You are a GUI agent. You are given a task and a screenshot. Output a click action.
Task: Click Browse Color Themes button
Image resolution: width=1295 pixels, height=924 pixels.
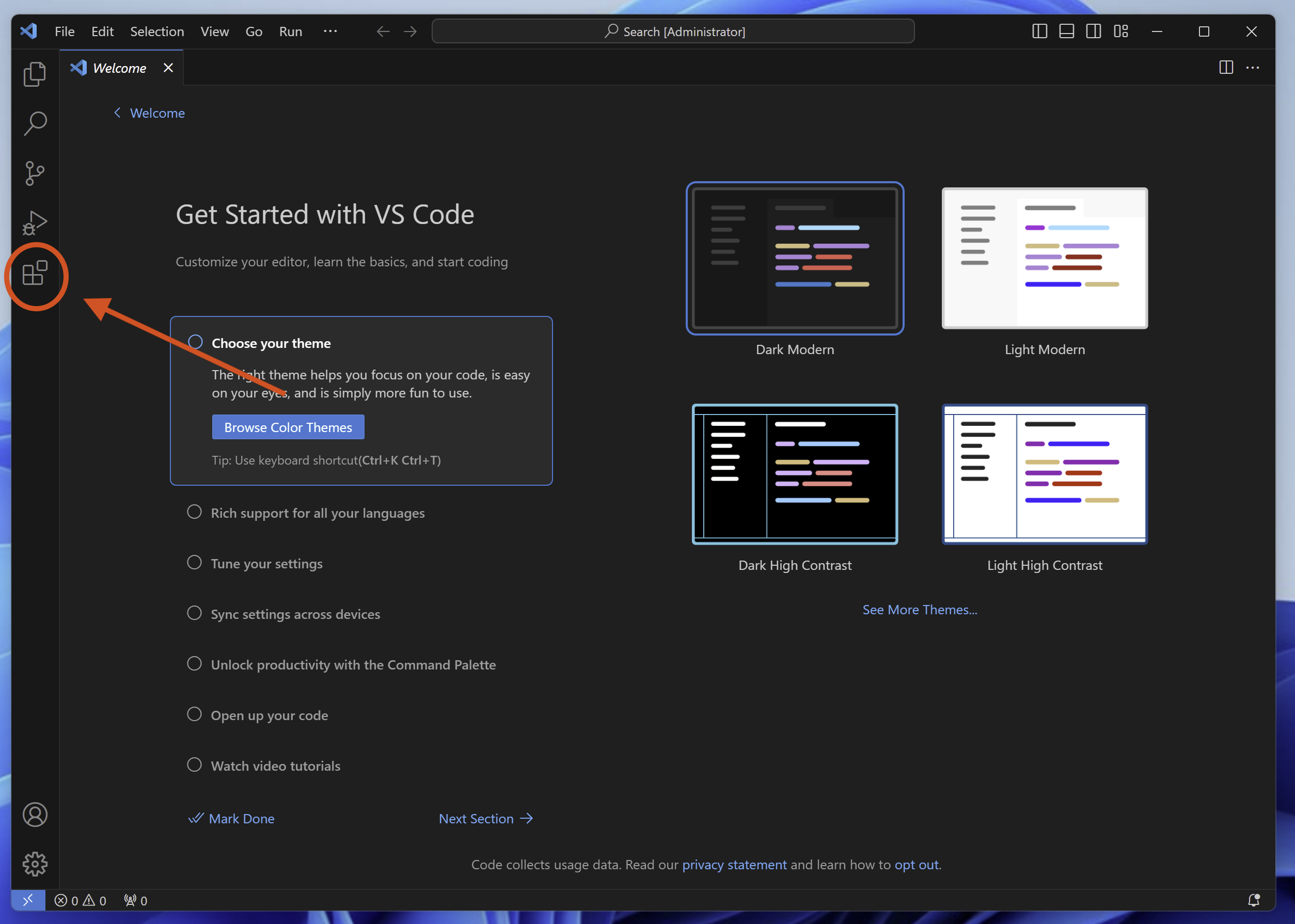point(287,426)
